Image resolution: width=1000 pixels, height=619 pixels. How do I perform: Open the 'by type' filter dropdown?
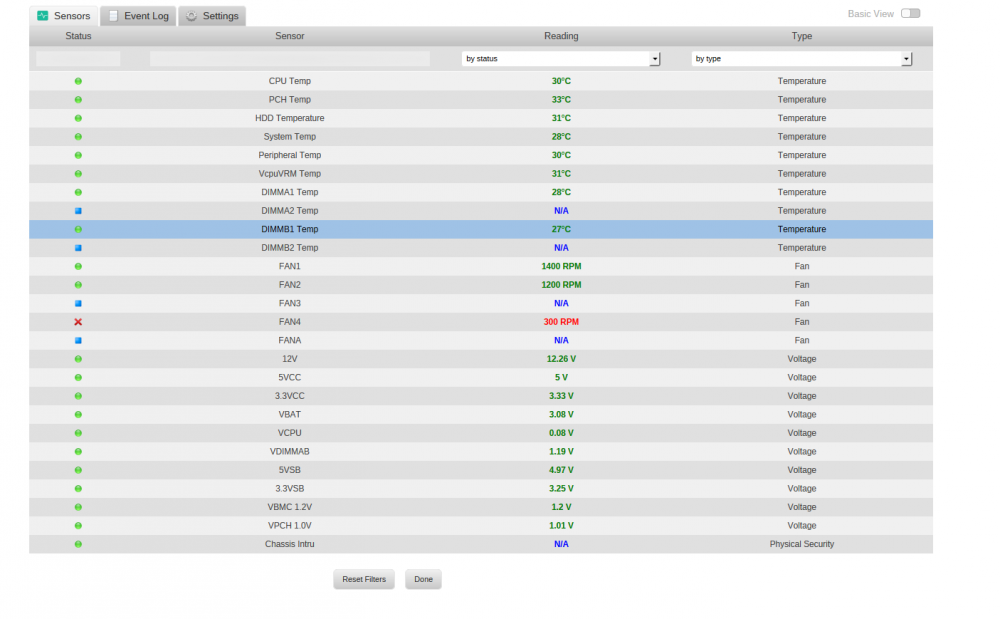point(802,59)
